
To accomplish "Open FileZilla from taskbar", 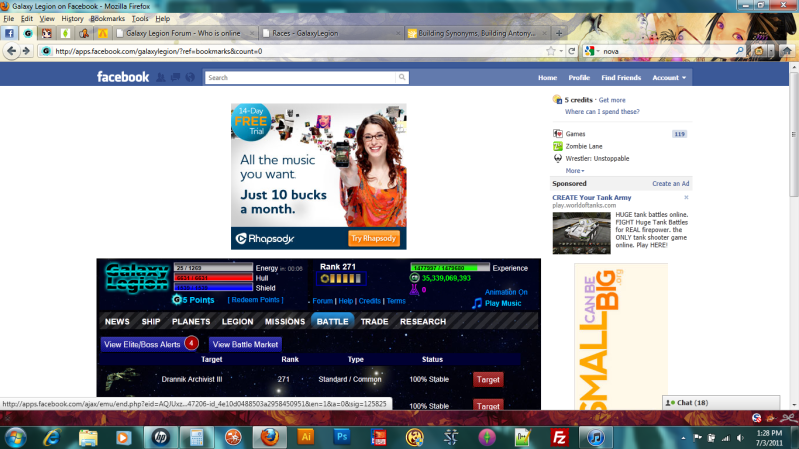I will [559, 437].
